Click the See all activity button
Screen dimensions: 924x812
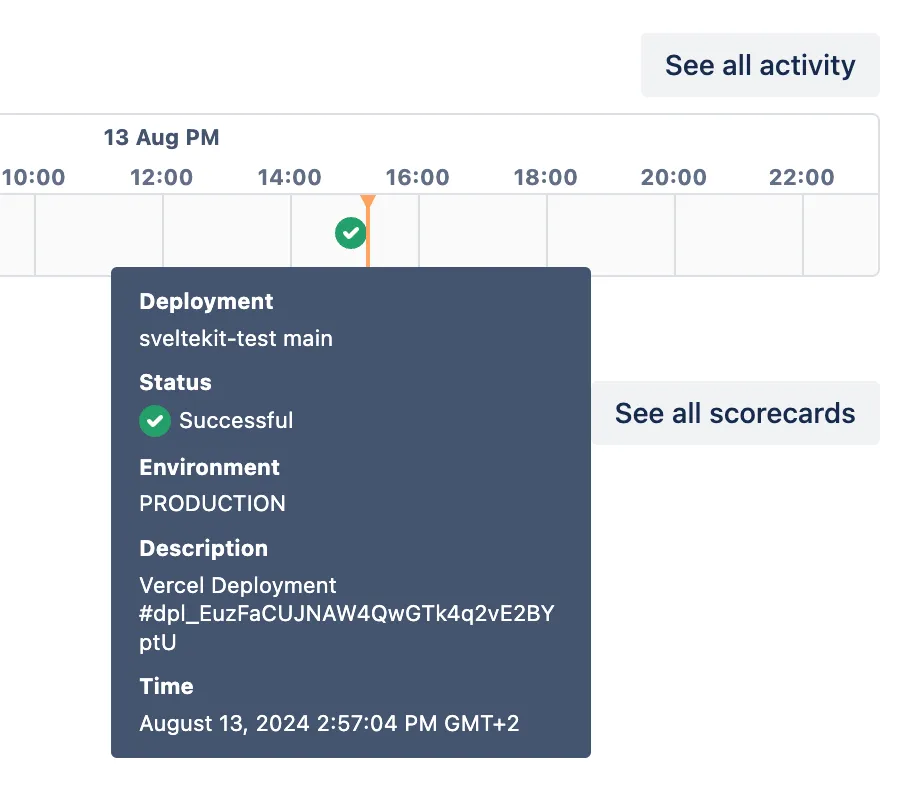[760, 64]
